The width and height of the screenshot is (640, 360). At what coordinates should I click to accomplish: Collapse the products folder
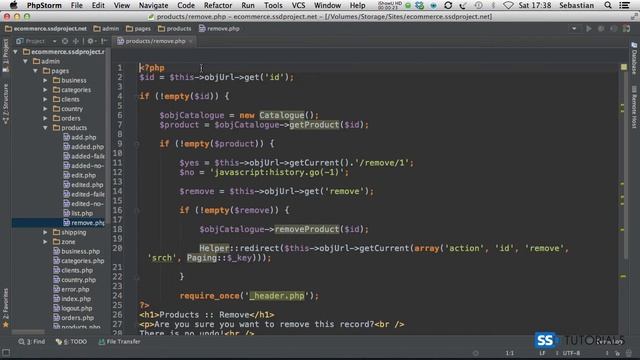pos(45,128)
